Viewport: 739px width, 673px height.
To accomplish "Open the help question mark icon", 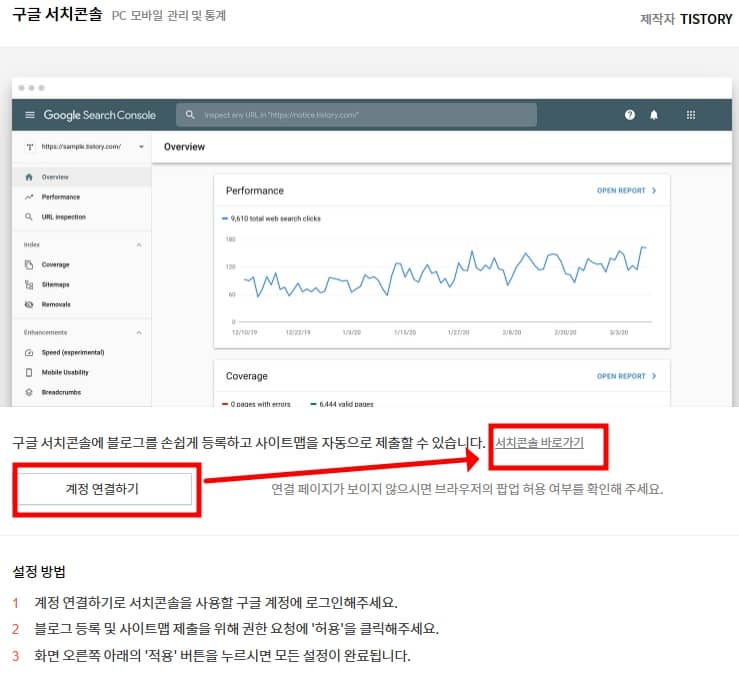I will tap(630, 115).
